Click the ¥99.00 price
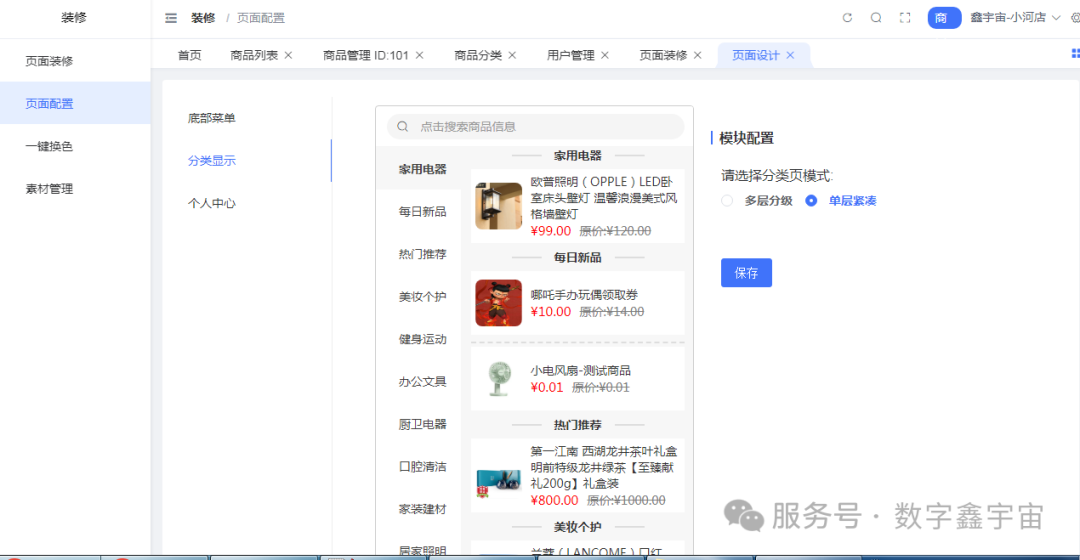Image resolution: width=1080 pixels, height=560 pixels. point(550,231)
